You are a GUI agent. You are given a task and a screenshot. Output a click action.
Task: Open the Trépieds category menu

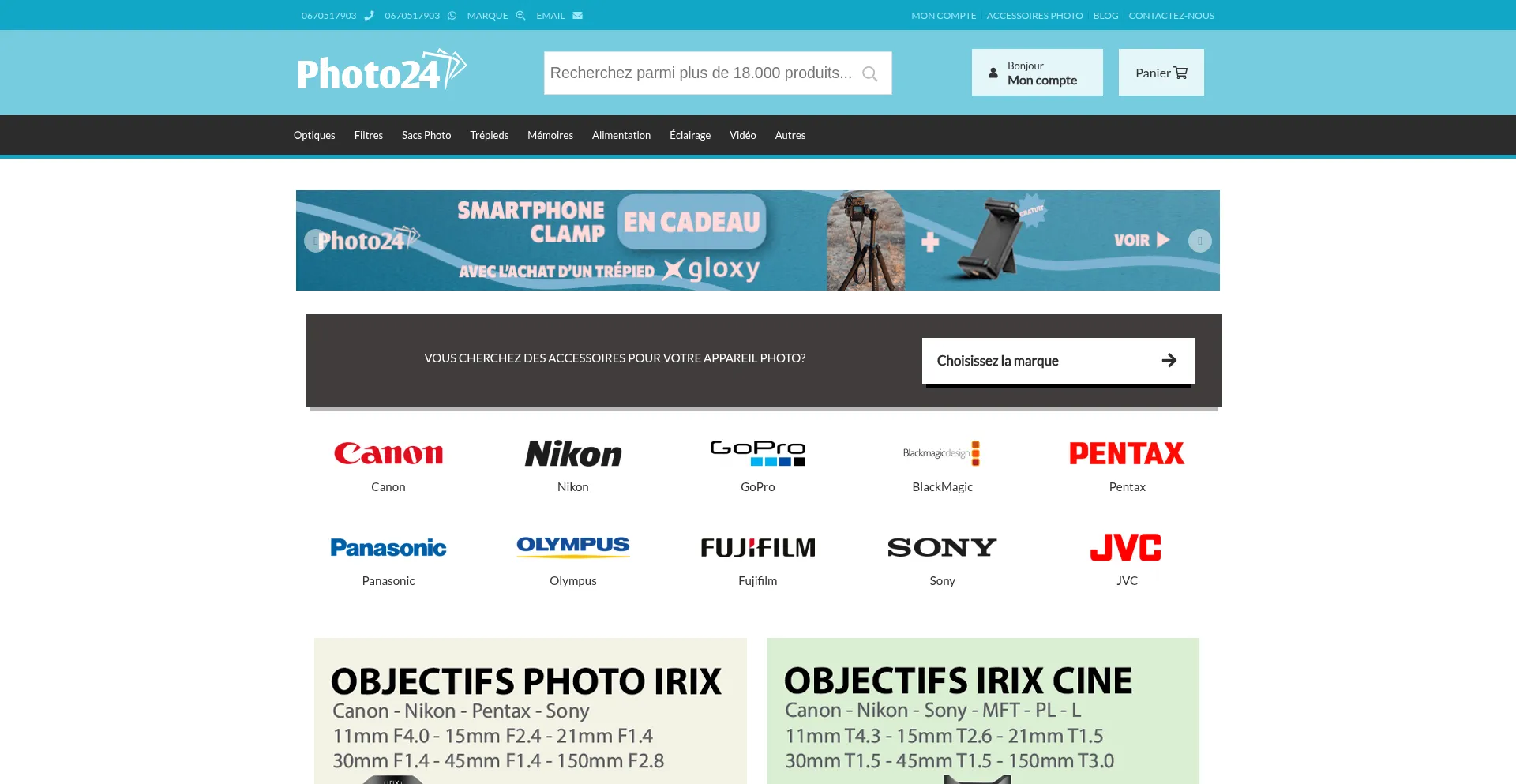pyautogui.click(x=489, y=135)
